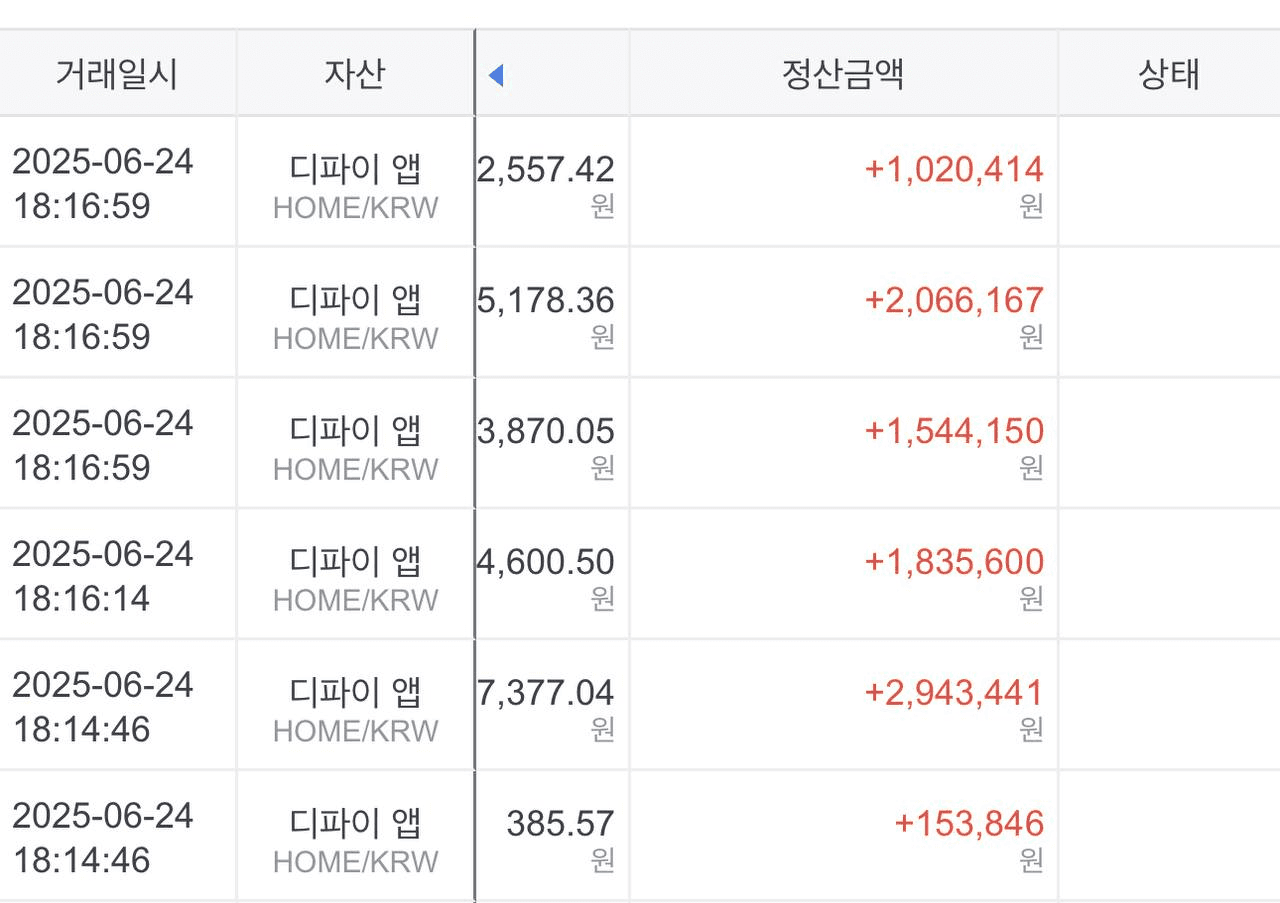Click the blue left arrow in header
The height and width of the screenshot is (903, 1280).
(x=495, y=75)
